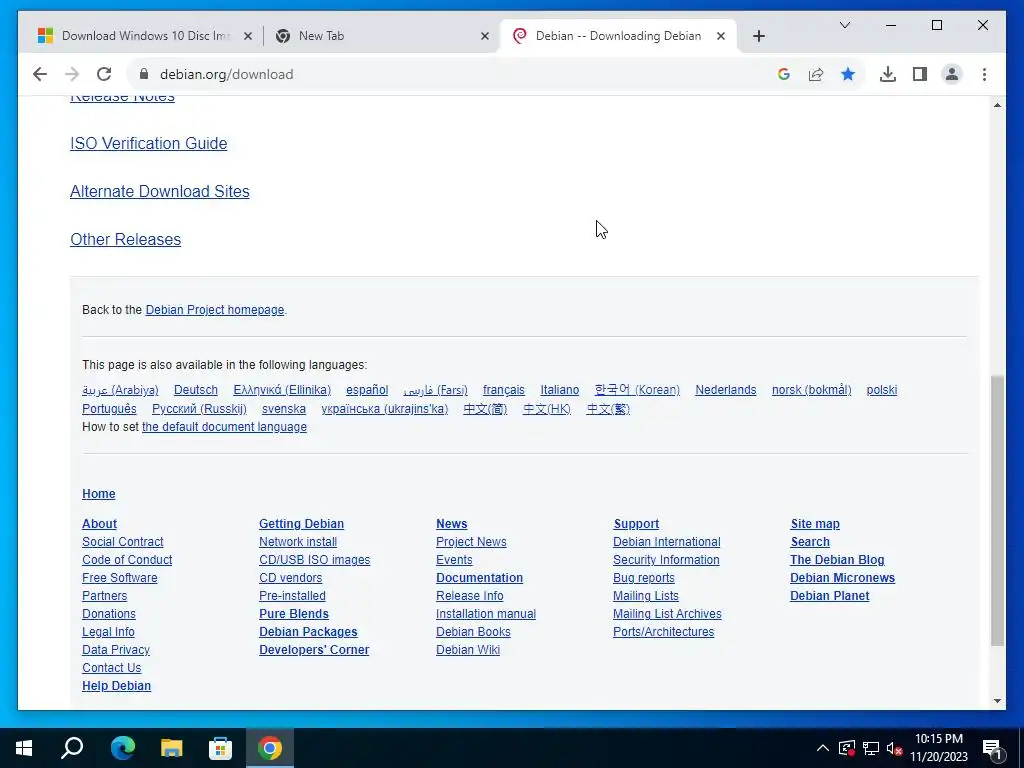The width and height of the screenshot is (1024, 768).
Task: Select the Nederlands language link
Action: click(726, 390)
